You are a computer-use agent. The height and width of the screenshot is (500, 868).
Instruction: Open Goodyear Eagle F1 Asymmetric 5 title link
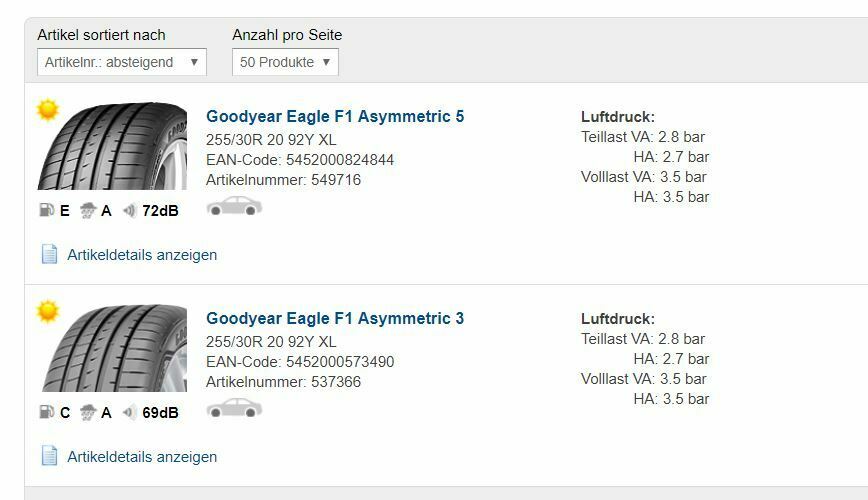(335, 116)
